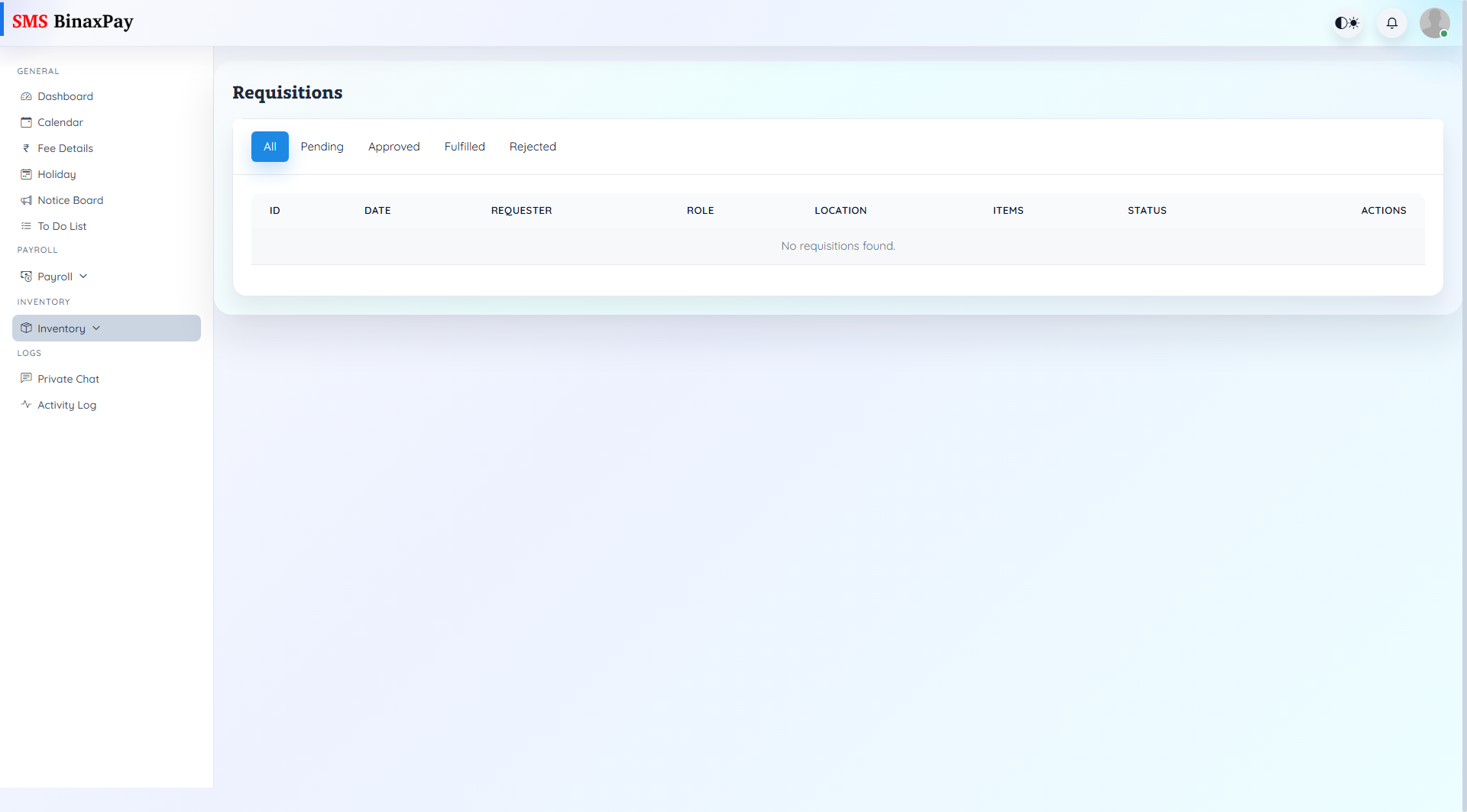Click the profile avatar with online status

[x=1435, y=23]
